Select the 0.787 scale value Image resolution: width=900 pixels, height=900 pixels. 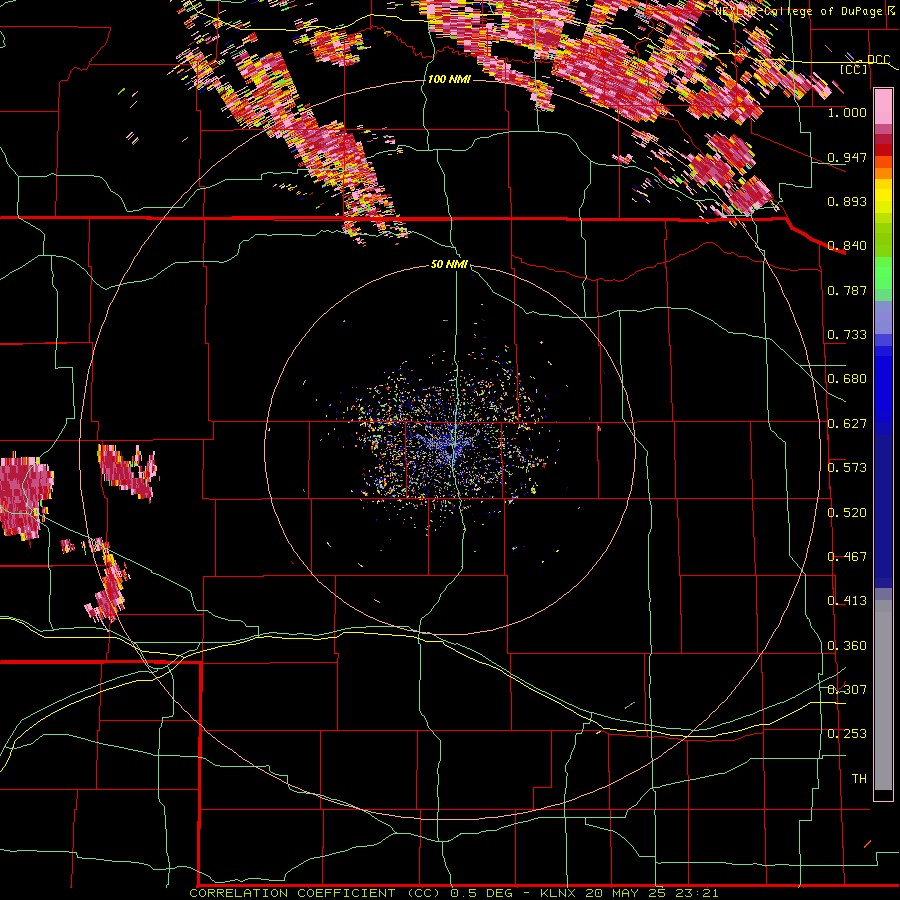[847, 290]
